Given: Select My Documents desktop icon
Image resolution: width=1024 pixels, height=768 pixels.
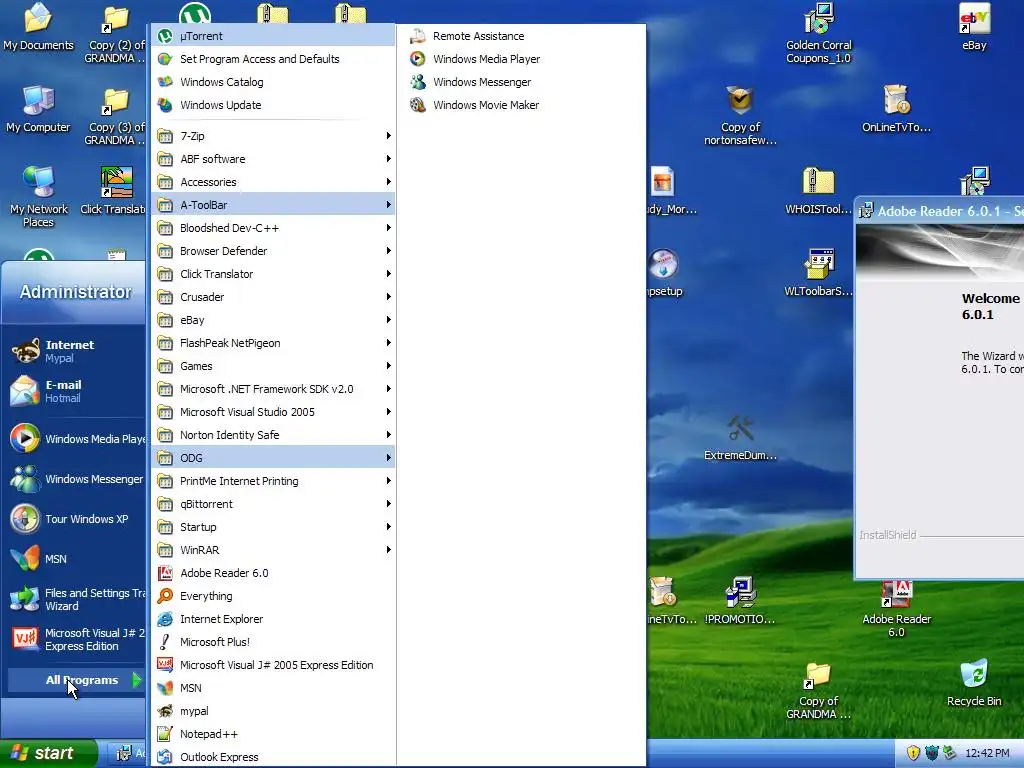Looking at the screenshot, I should (38, 27).
